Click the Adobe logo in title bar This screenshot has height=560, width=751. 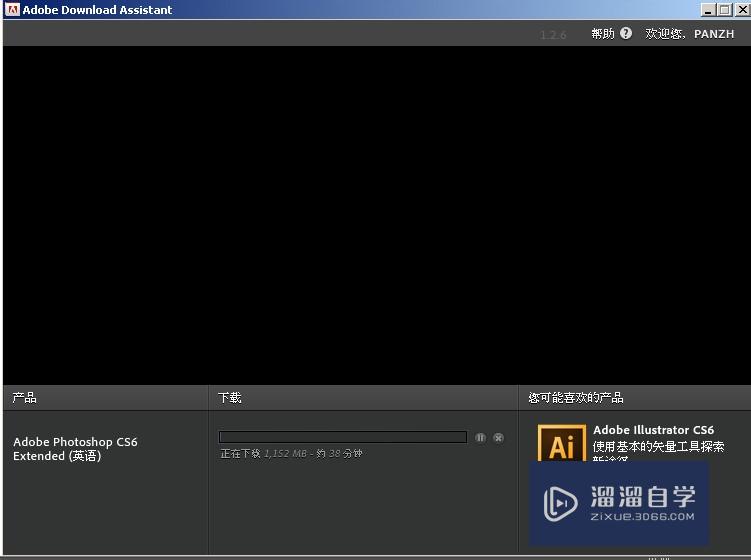coord(12,9)
